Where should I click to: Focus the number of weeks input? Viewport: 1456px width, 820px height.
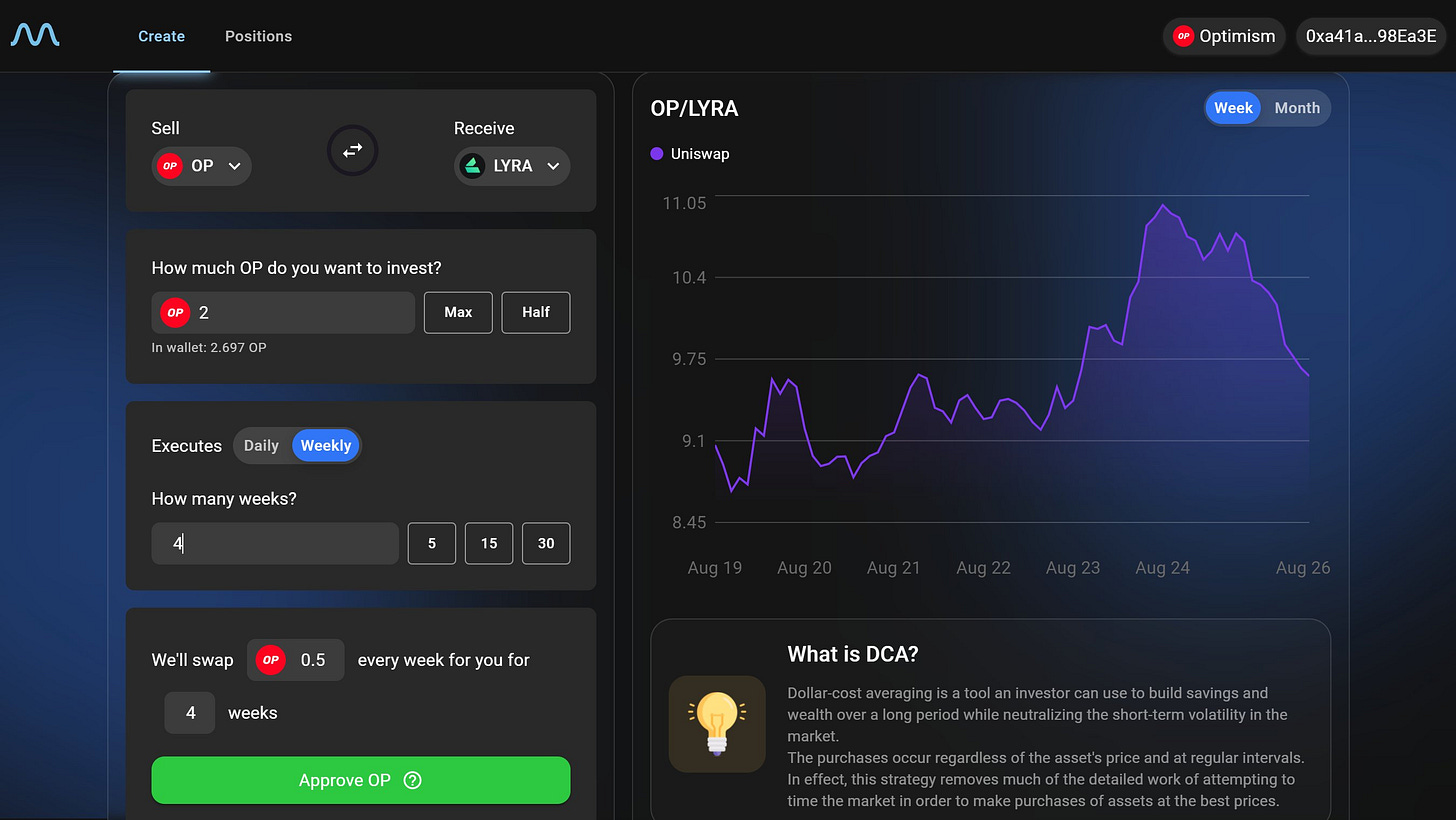(x=275, y=543)
